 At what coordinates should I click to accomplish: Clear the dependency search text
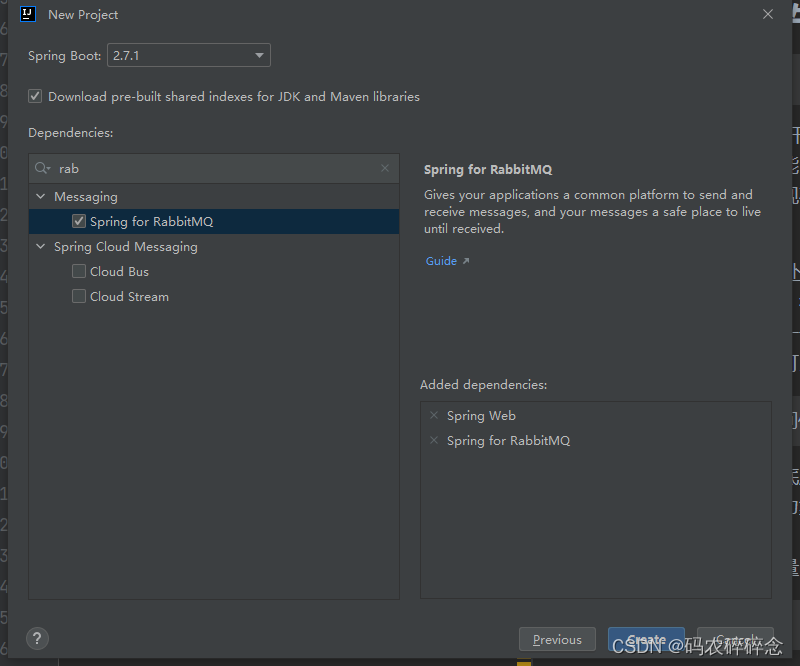(x=385, y=168)
